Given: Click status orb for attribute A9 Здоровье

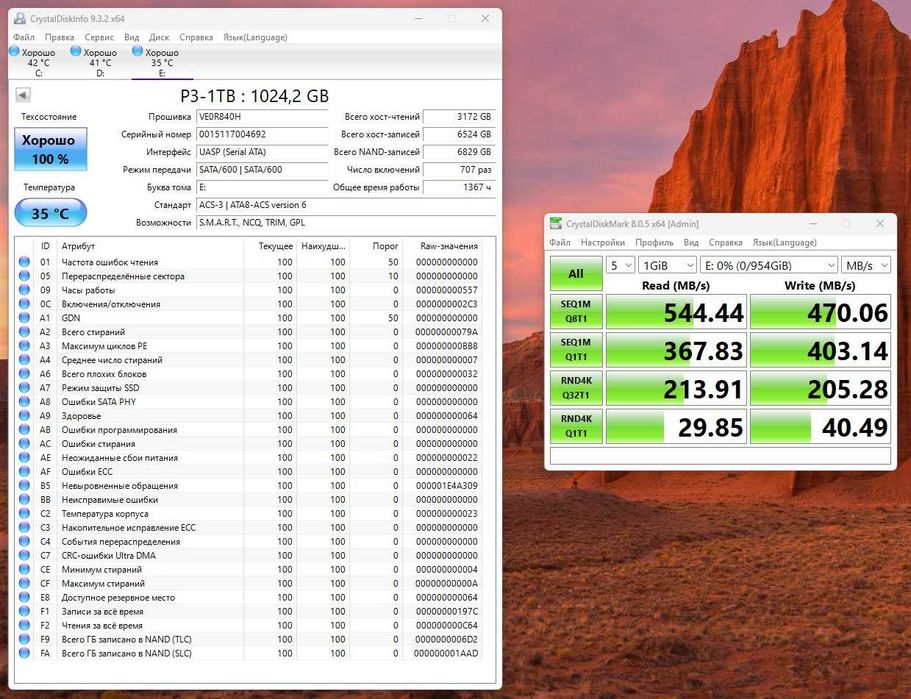Looking at the screenshot, I should [x=24, y=415].
